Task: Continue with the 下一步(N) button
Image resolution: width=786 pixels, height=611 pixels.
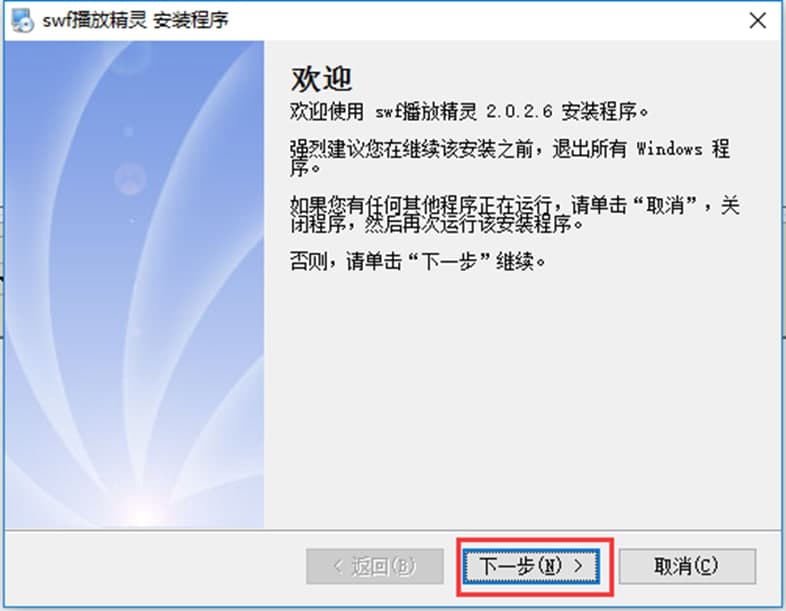Action: tap(531, 566)
